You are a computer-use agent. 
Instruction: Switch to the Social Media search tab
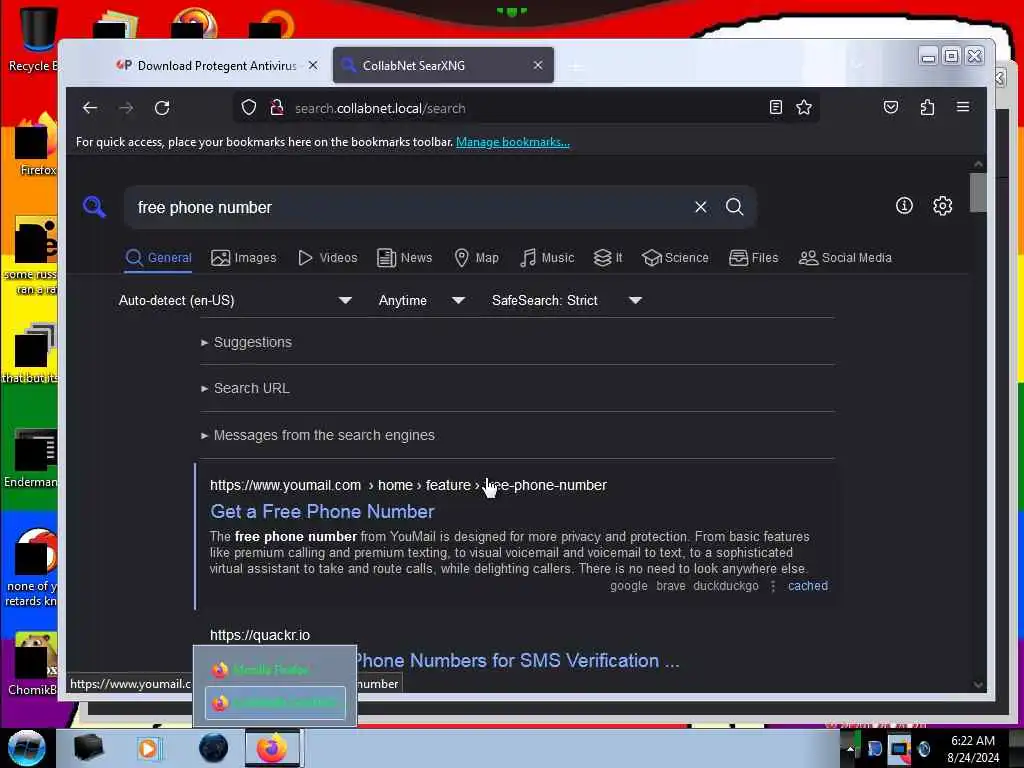(845, 258)
